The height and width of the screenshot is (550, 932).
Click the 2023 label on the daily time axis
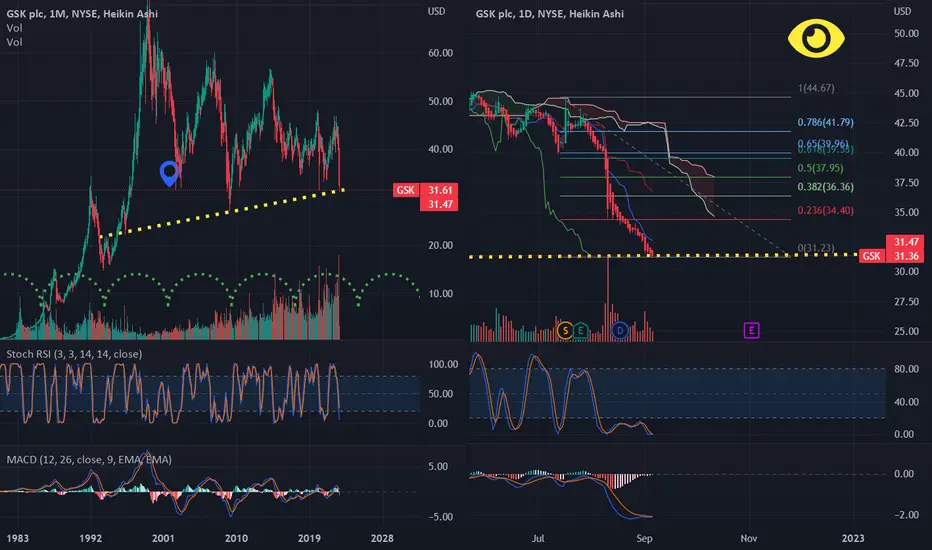coord(853,538)
